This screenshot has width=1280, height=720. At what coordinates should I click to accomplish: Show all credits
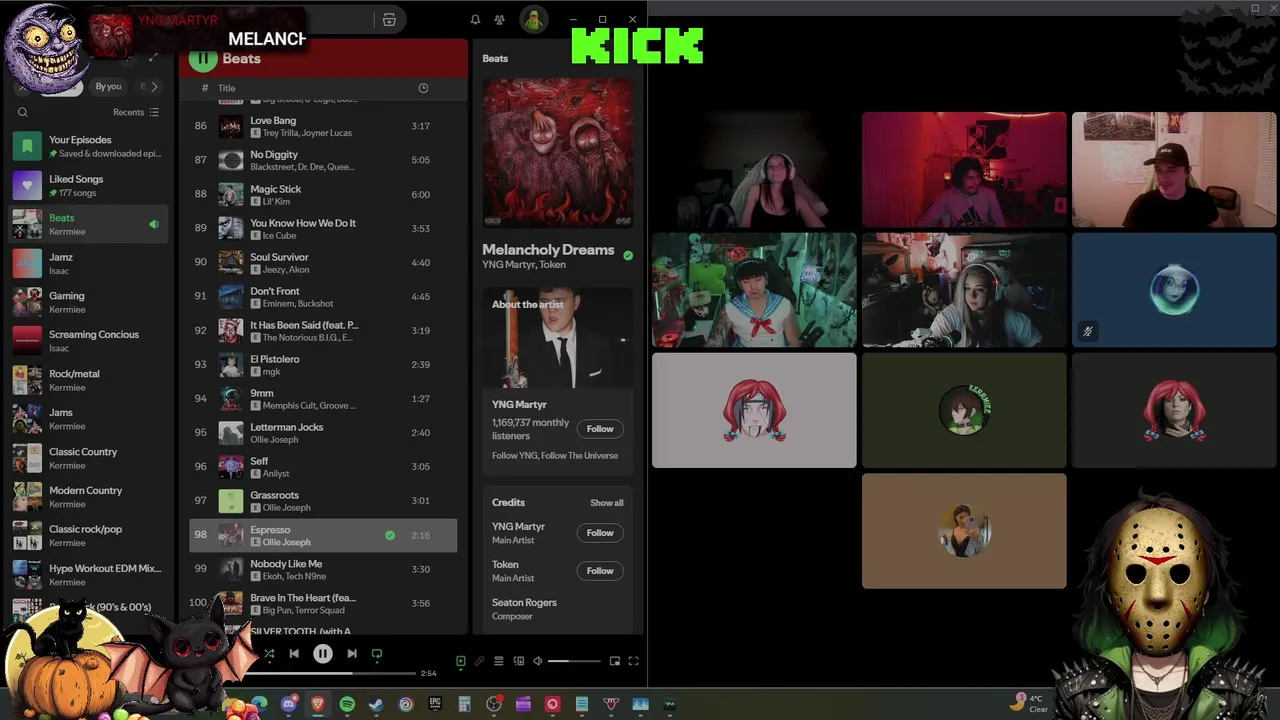607,503
